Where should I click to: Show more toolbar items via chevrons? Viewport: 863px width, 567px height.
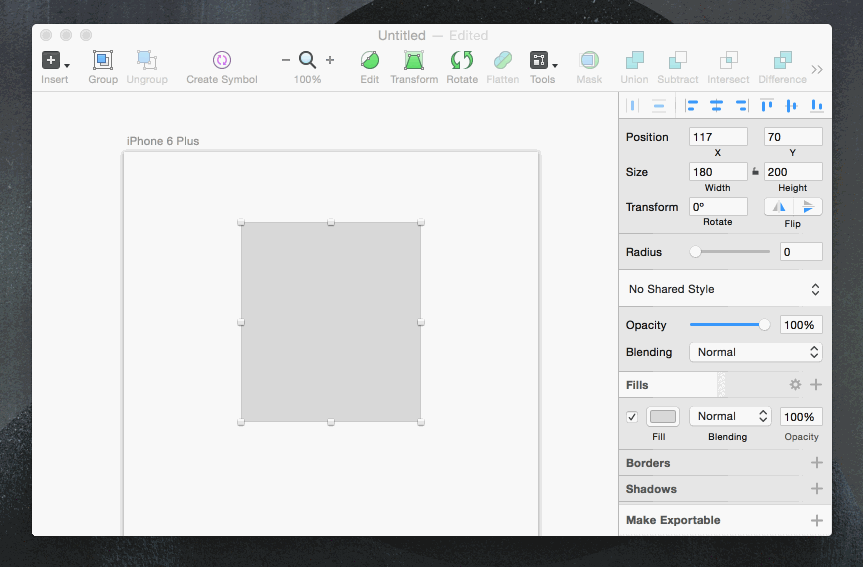tap(817, 69)
